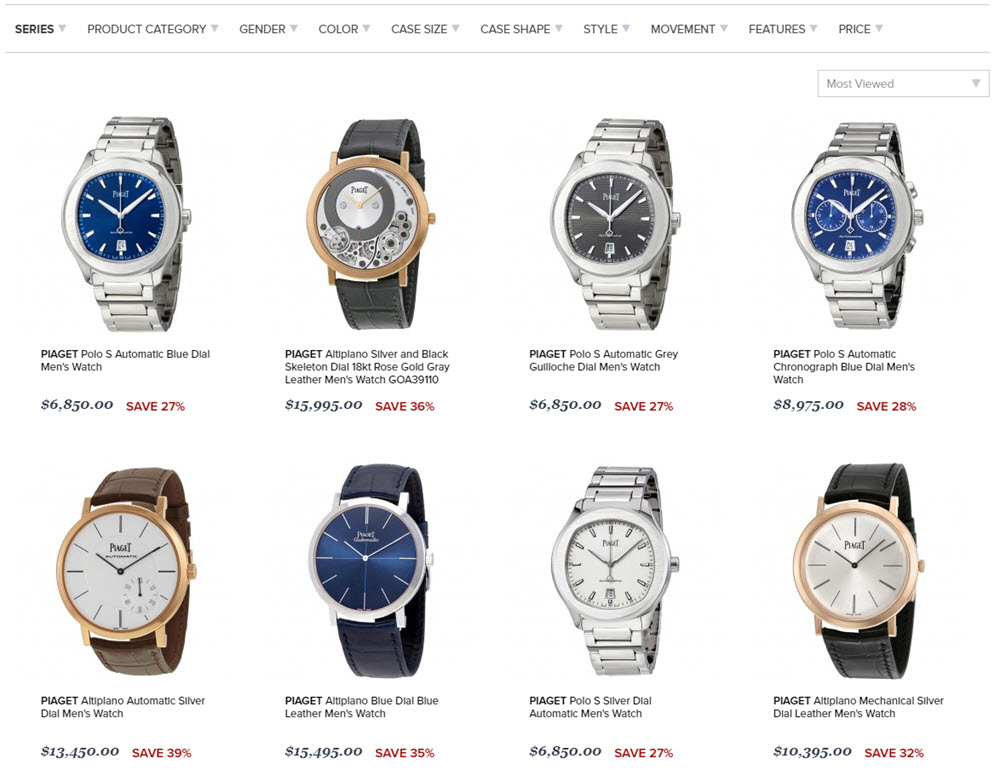Image resolution: width=1000 pixels, height=770 pixels.
Task: Open the PRICE filter dropdown
Action: (x=860, y=29)
